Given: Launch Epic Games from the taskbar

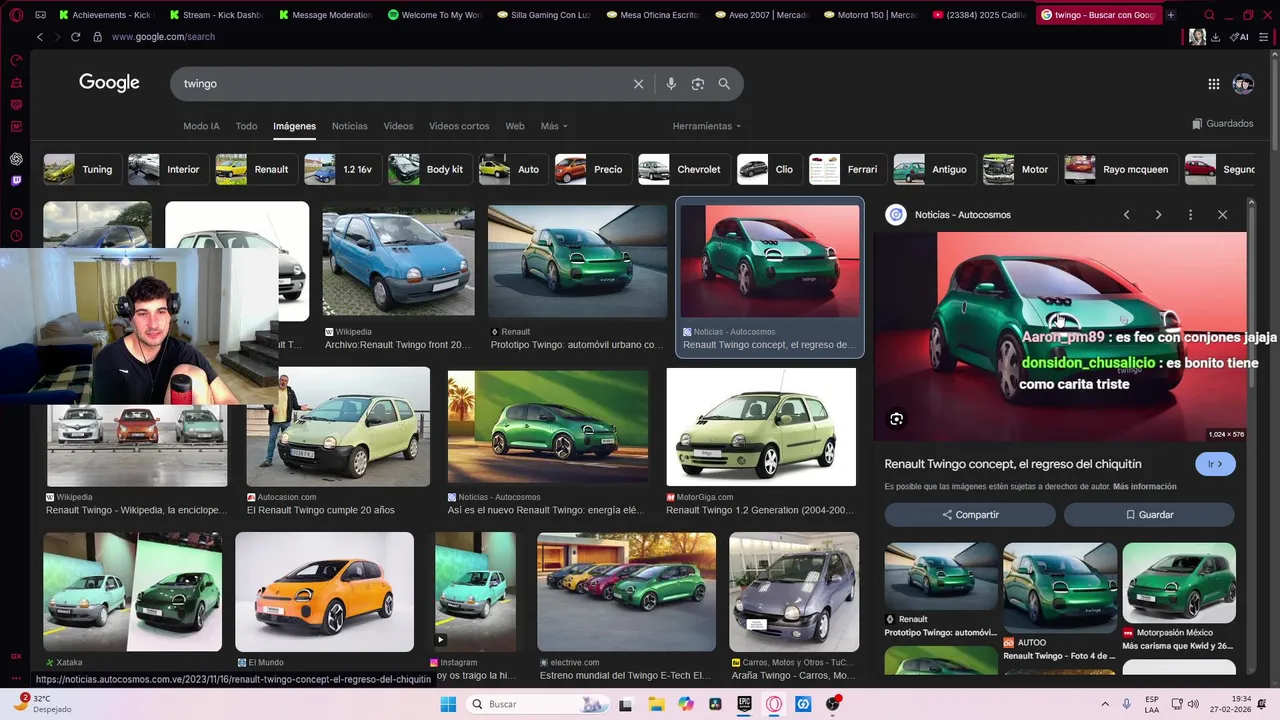Looking at the screenshot, I should (744, 704).
